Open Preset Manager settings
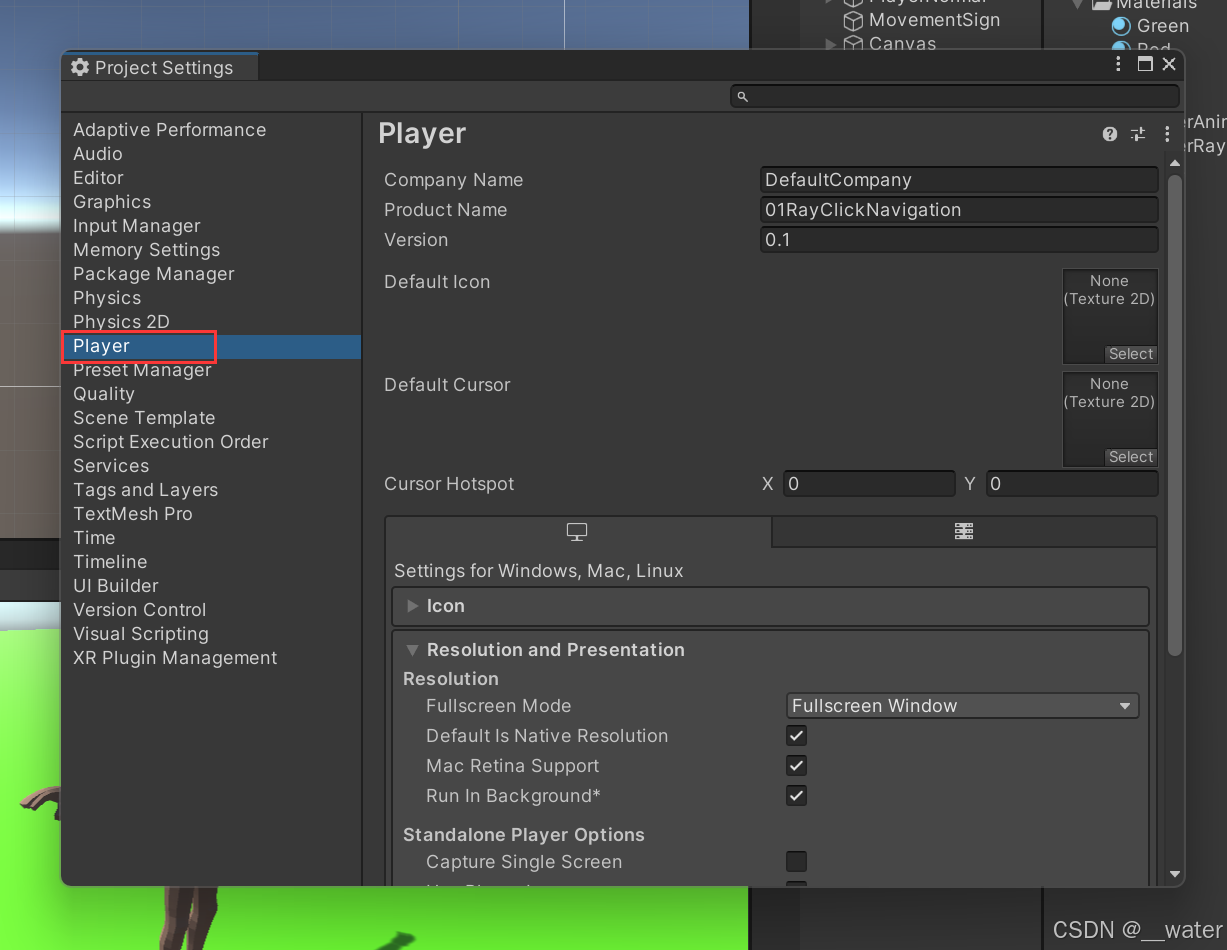 coord(142,370)
